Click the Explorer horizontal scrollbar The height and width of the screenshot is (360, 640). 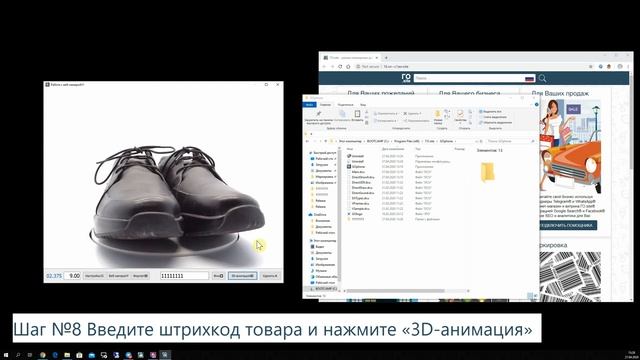point(395,291)
